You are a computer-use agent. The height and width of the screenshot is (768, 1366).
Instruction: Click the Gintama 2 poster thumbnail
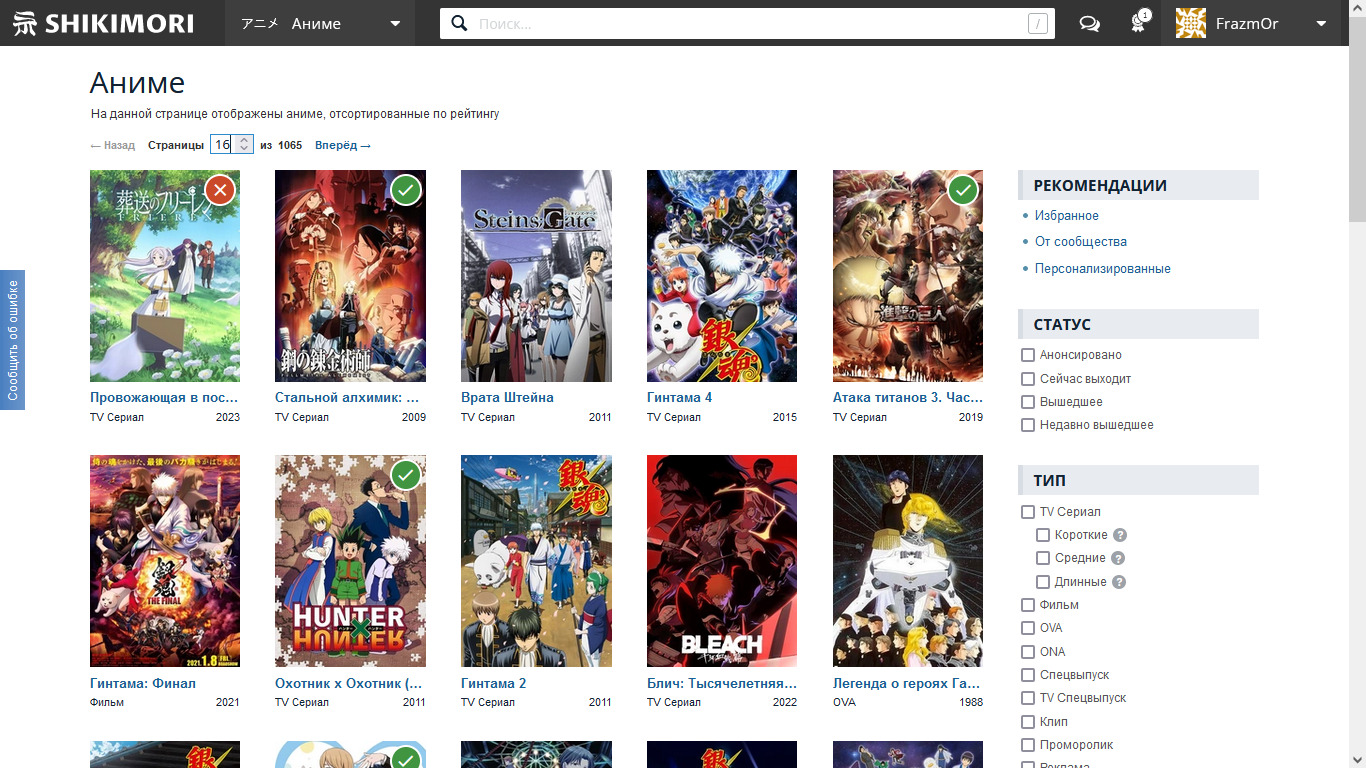tap(536, 561)
